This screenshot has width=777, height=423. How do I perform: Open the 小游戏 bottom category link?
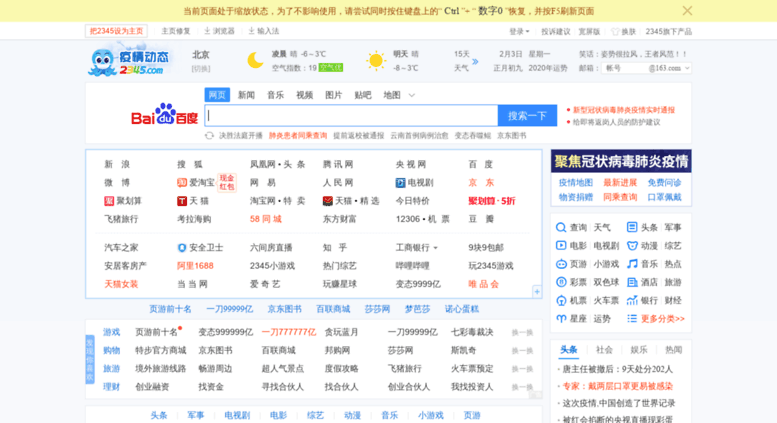(431, 415)
